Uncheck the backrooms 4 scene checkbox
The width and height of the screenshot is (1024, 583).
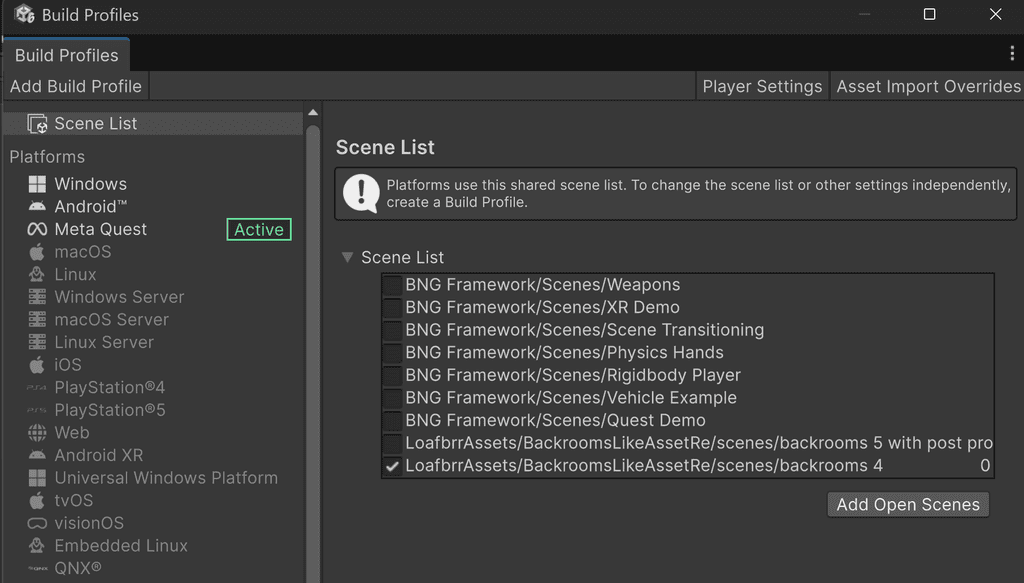click(x=392, y=466)
